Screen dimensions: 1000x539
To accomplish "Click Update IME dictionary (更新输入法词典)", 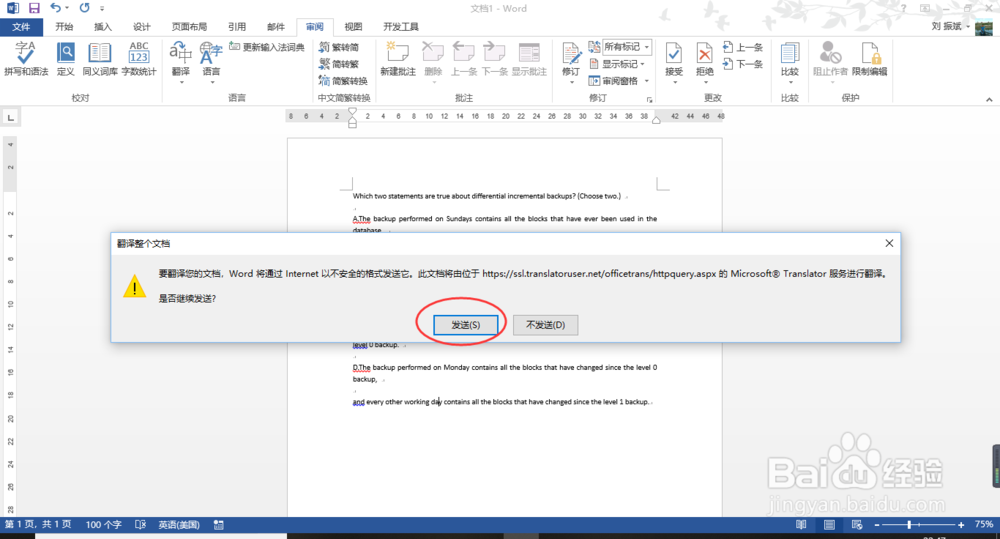I will 267,47.
